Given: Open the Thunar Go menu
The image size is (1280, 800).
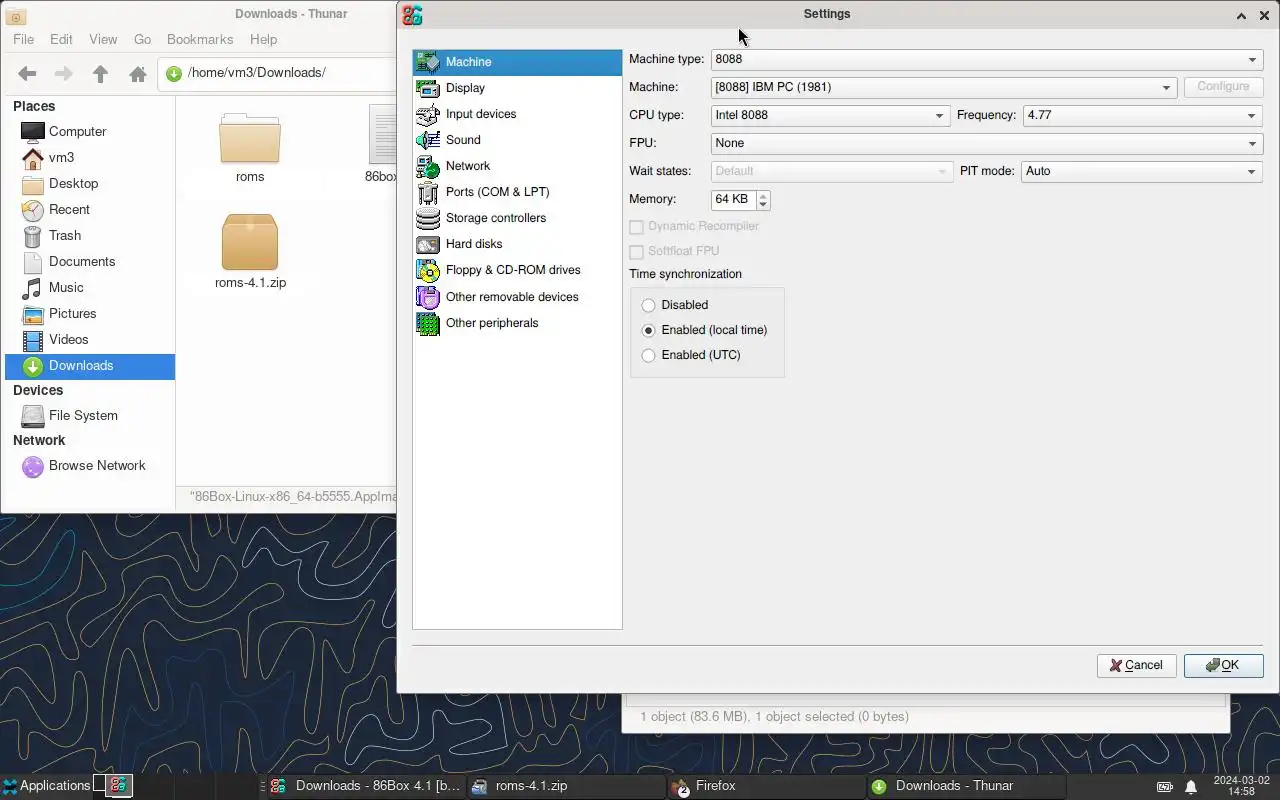Looking at the screenshot, I should pos(142,39).
